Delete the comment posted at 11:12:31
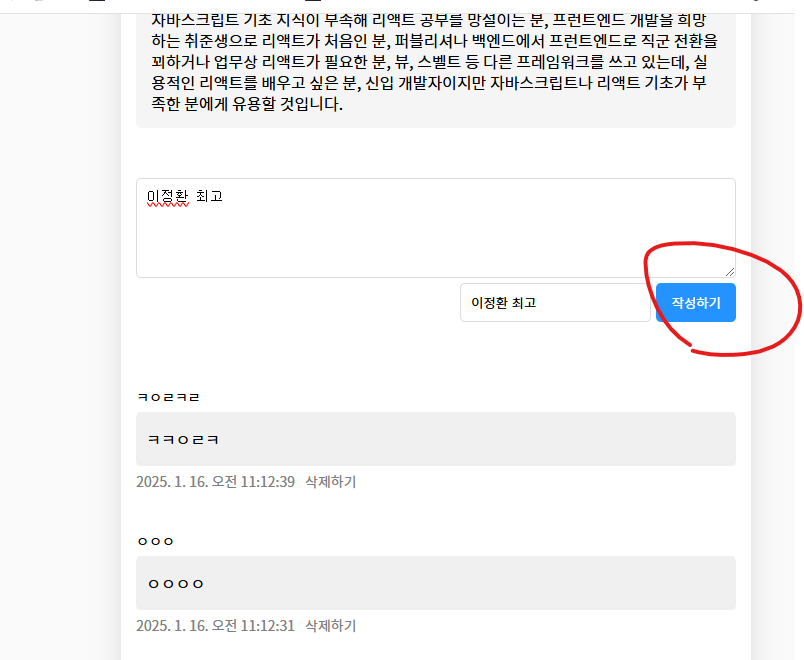The height and width of the screenshot is (660, 804). coord(330,626)
